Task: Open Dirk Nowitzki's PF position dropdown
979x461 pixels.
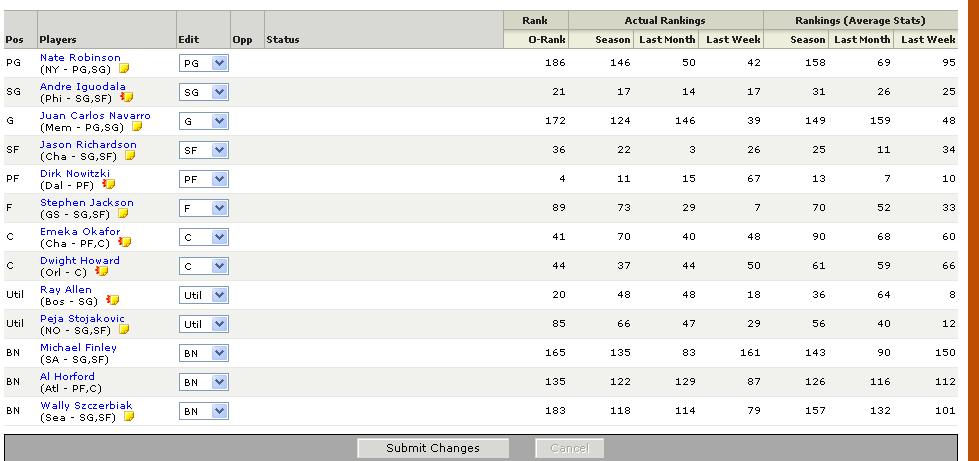Action: pyautogui.click(x=204, y=179)
